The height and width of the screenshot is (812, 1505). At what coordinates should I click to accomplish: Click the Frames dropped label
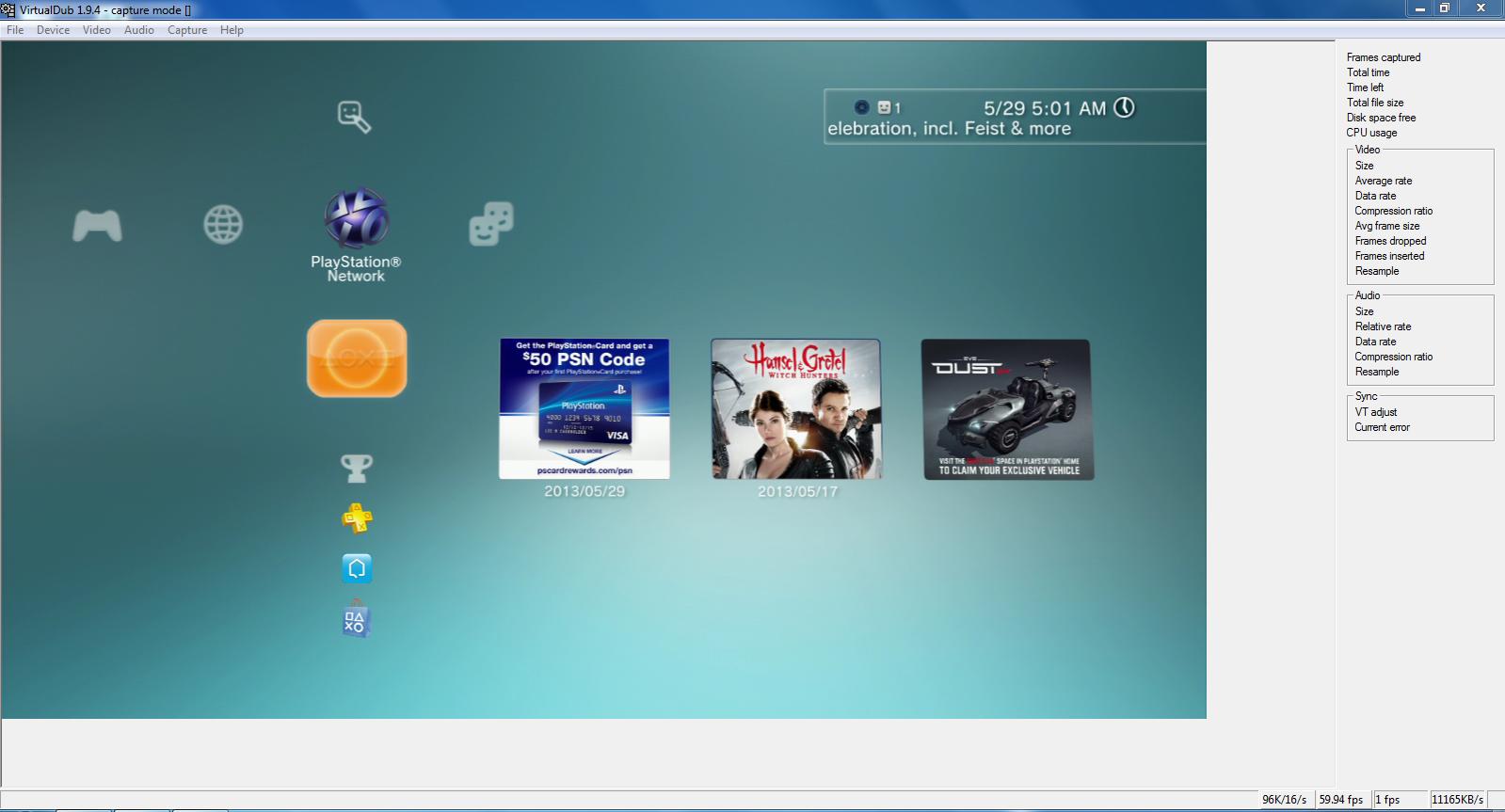(1390, 241)
